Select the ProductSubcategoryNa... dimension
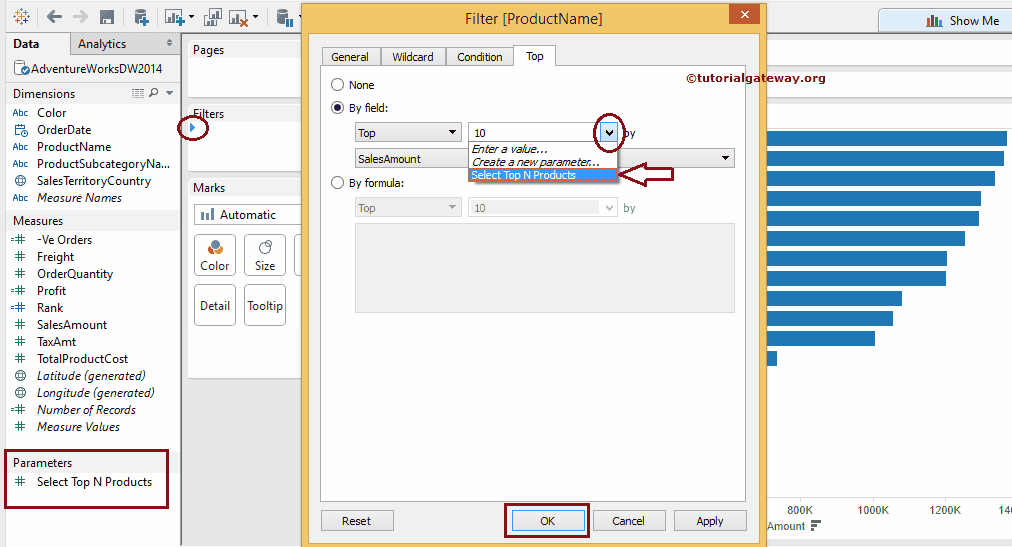 pyautogui.click(x=103, y=164)
